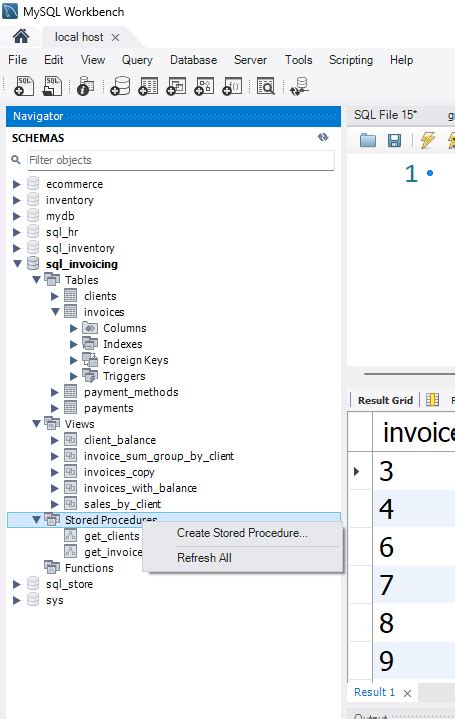This screenshot has height=719, width=455.
Task: Click the Triggers folder icon
Action: point(90,376)
